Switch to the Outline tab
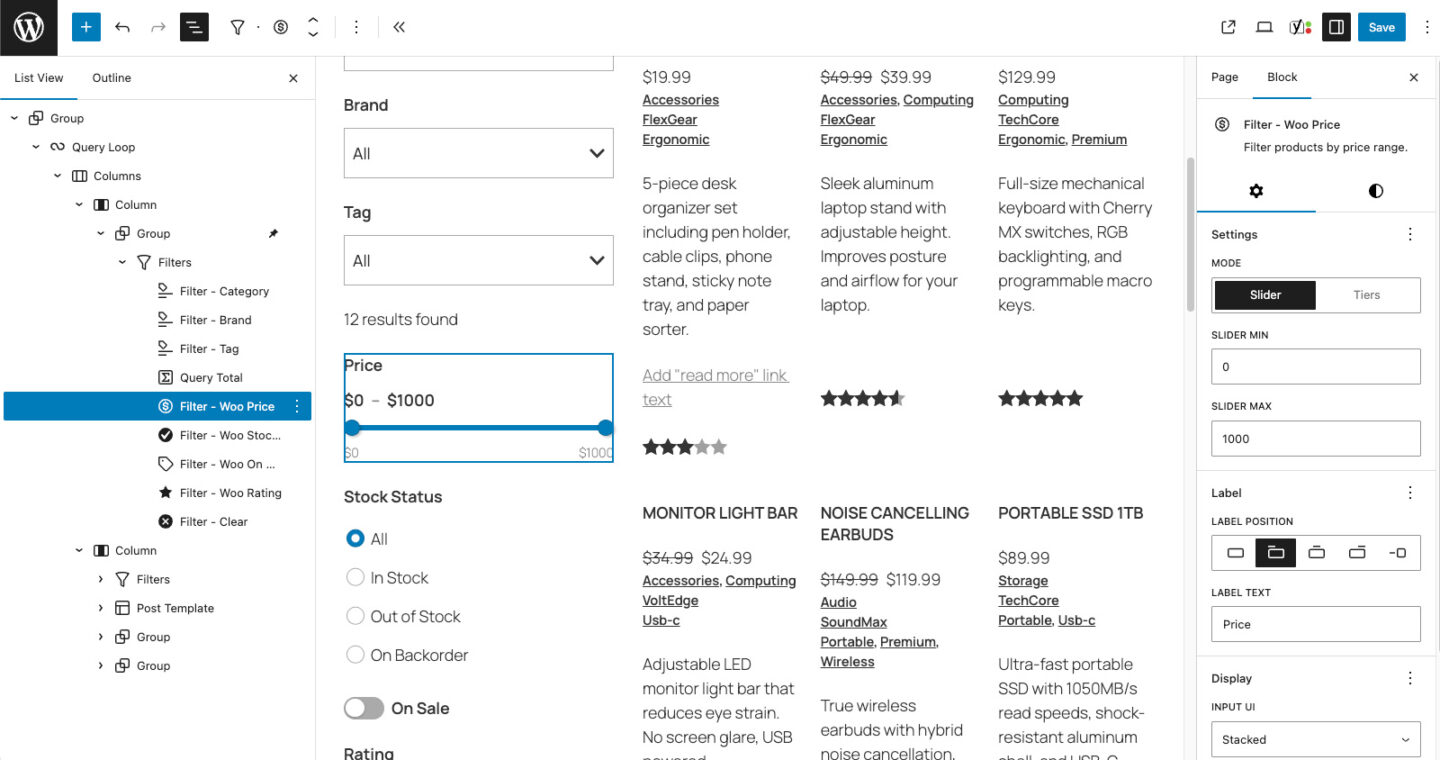Image resolution: width=1440 pixels, height=760 pixels. click(x=111, y=77)
